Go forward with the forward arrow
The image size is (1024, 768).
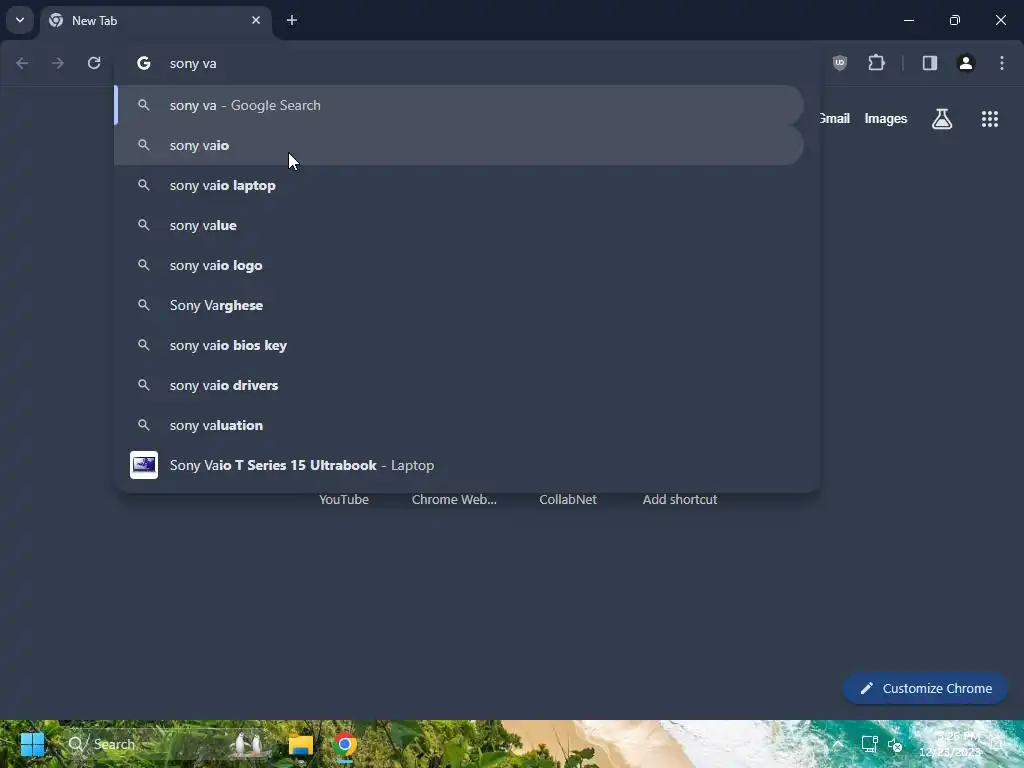coord(58,63)
